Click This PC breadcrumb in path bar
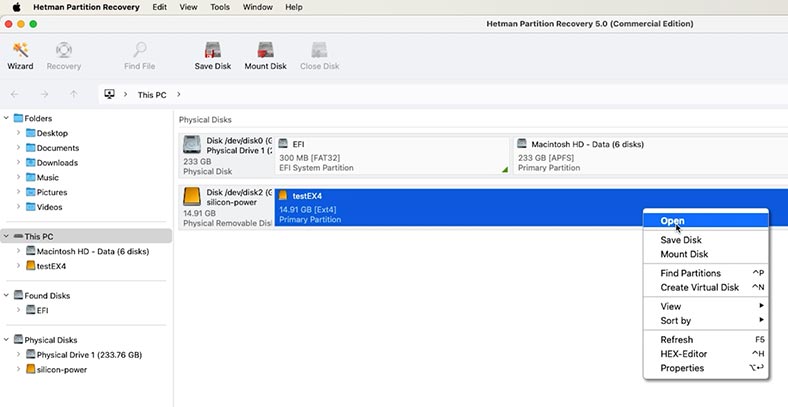 (x=152, y=94)
